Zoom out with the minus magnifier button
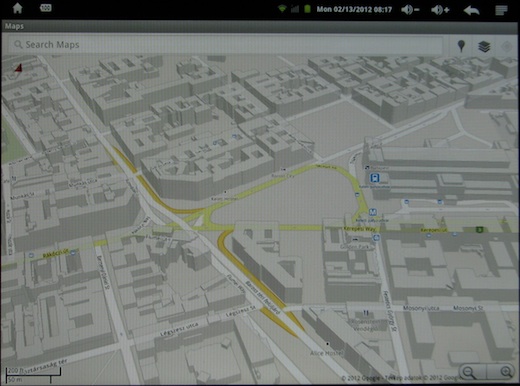 (x=470, y=372)
